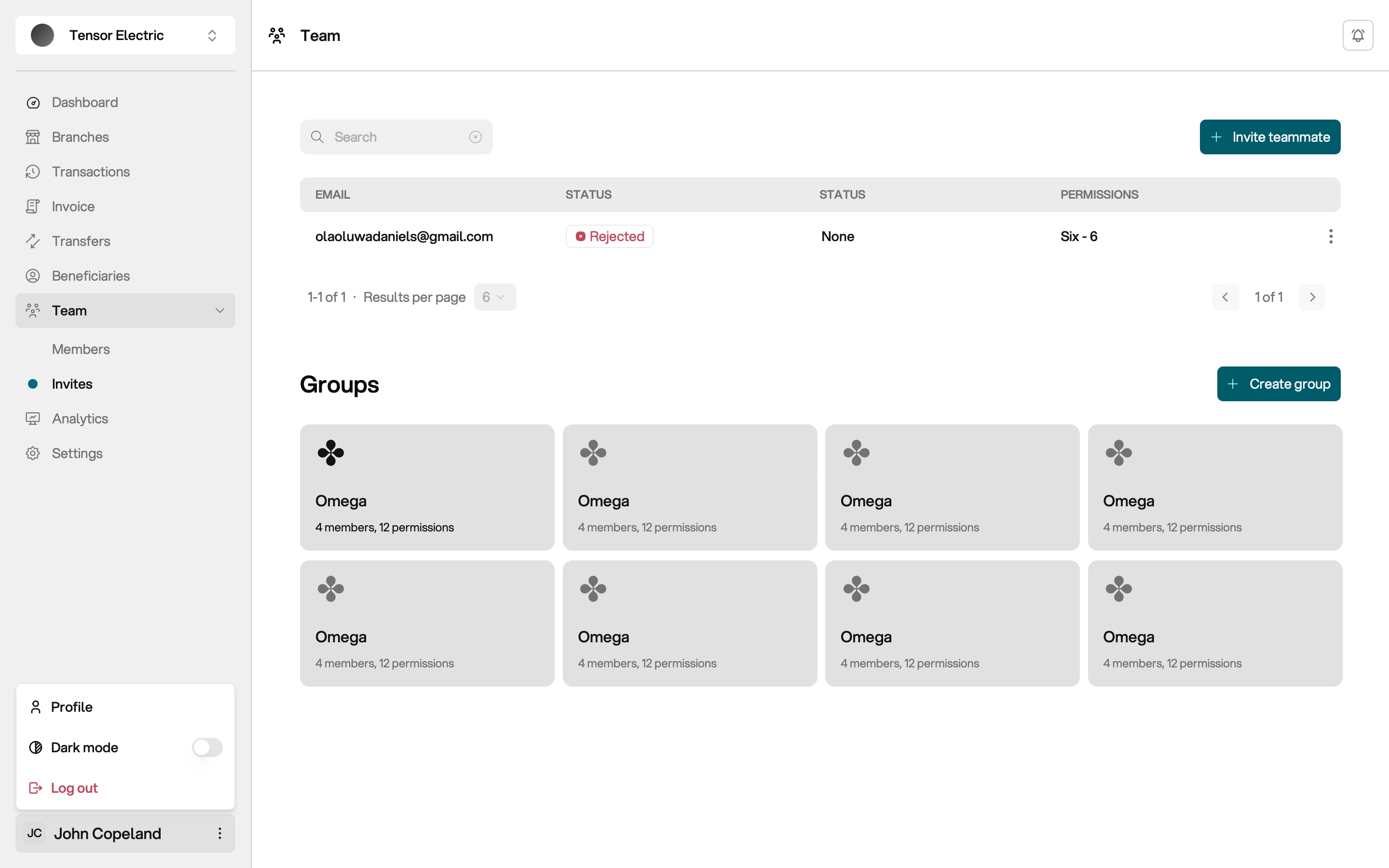Open the Dashboard sidebar item

coord(84,102)
